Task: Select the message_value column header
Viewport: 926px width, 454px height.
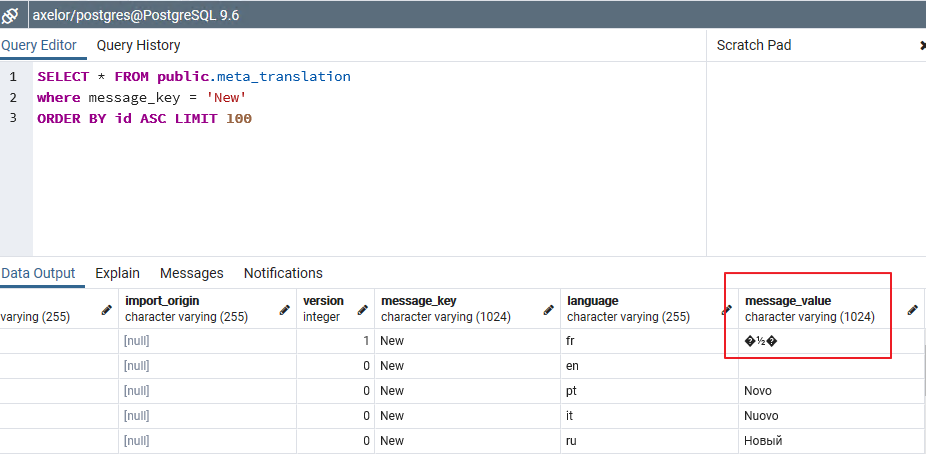Action: click(831, 309)
